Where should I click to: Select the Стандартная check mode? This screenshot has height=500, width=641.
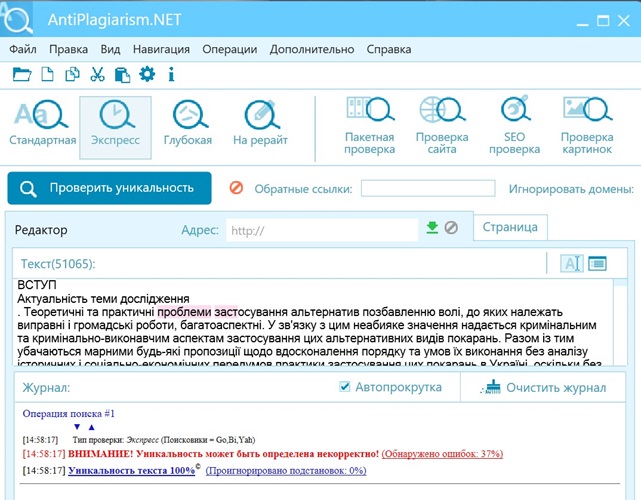pyautogui.click(x=42, y=124)
